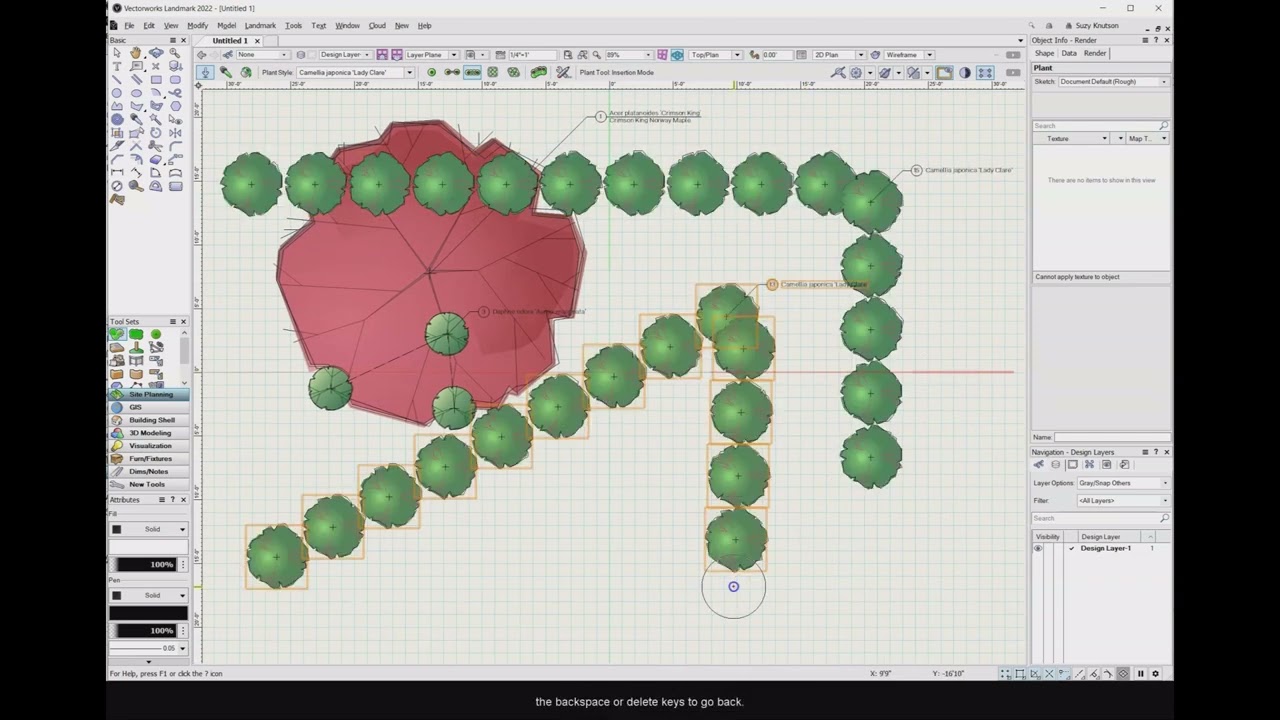Open the Design Layer selector dropdown

344,55
